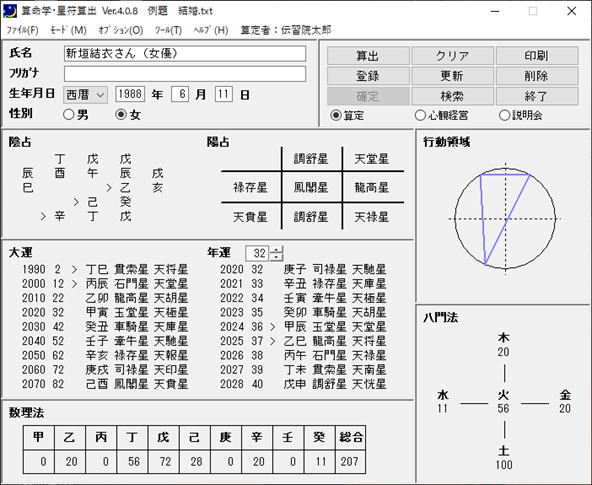Click the moon app icon in title bar

10,11
